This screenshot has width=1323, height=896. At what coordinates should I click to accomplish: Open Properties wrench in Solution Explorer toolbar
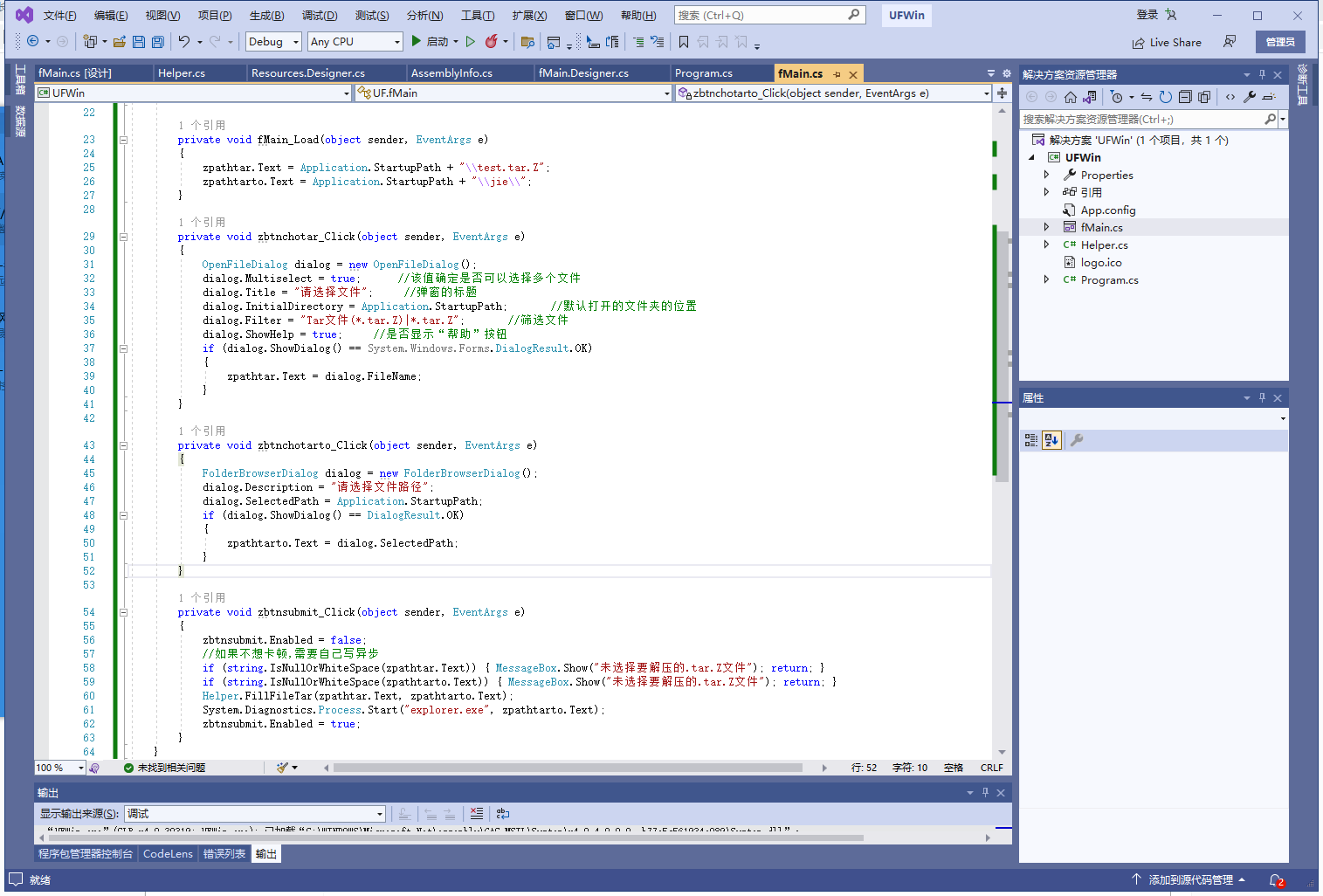click(x=1250, y=97)
